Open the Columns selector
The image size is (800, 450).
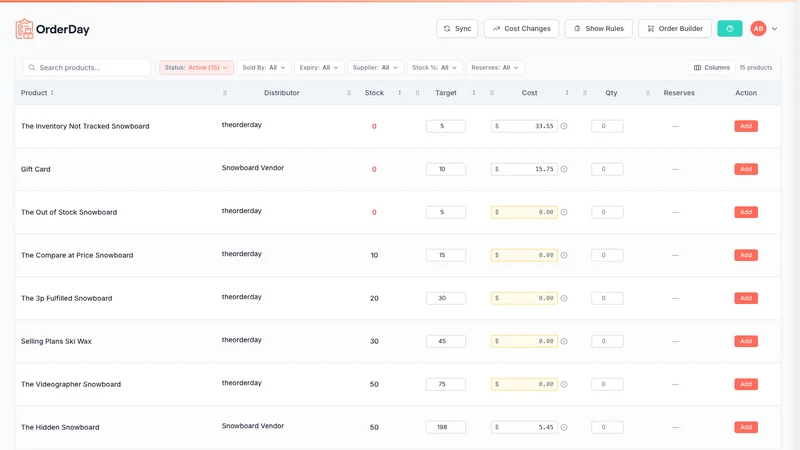[712, 67]
